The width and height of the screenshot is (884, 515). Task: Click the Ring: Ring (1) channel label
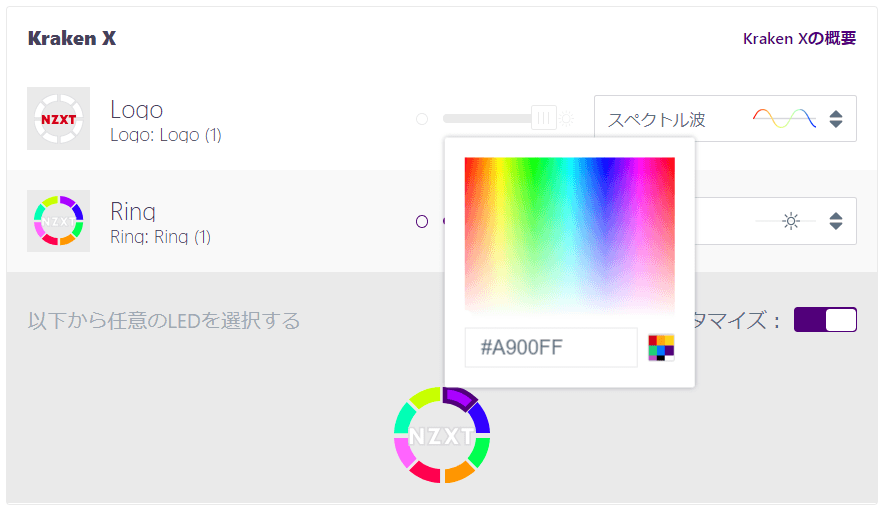161,237
